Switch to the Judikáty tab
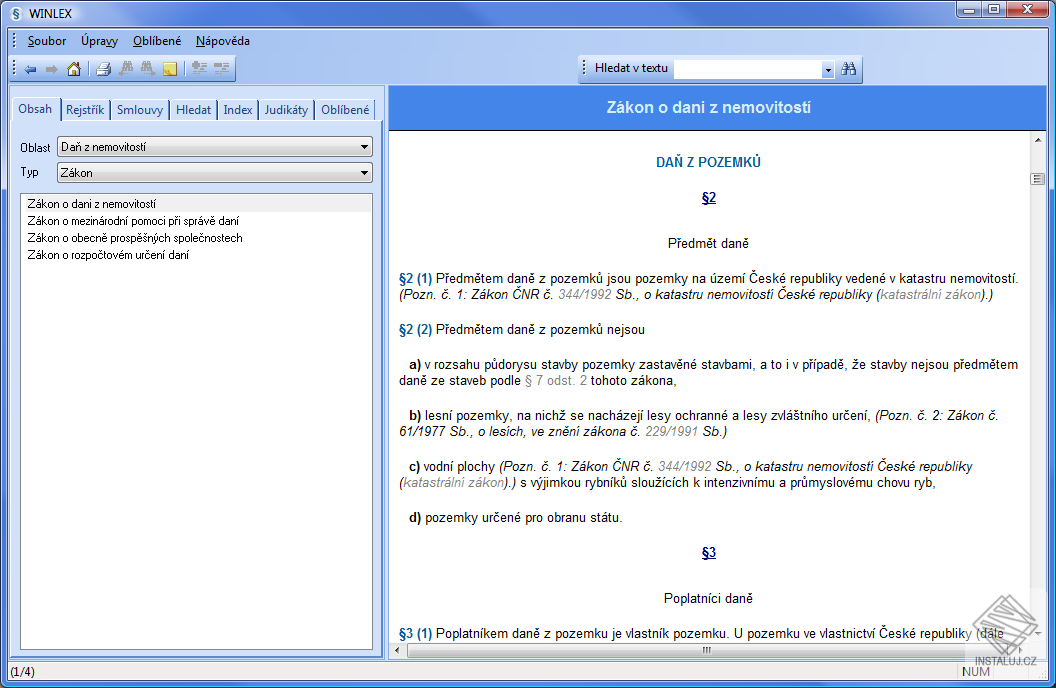Screen dimensions: 1056x688 pos(286,110)
